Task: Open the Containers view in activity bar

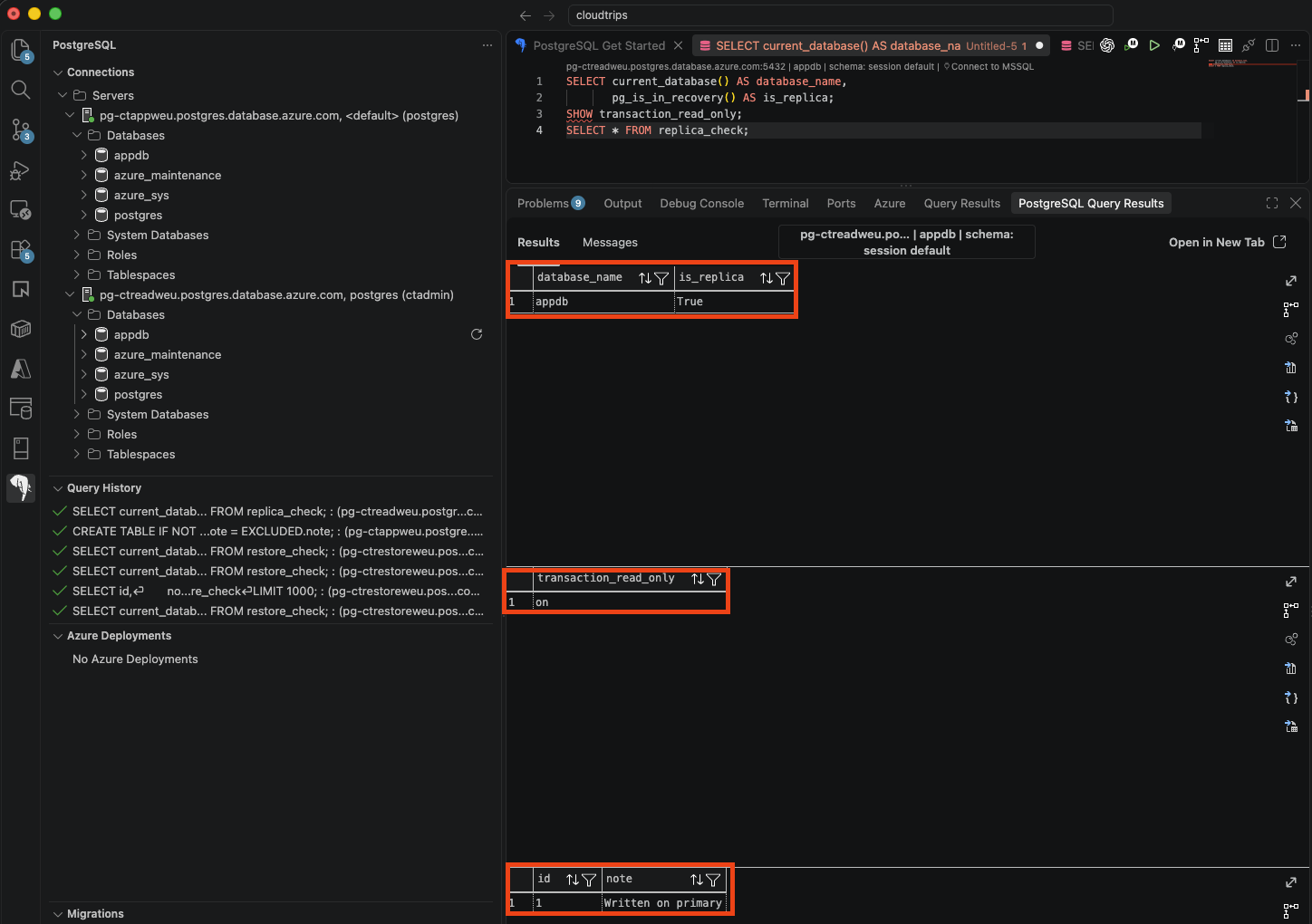Action: [x=20, y=329]
